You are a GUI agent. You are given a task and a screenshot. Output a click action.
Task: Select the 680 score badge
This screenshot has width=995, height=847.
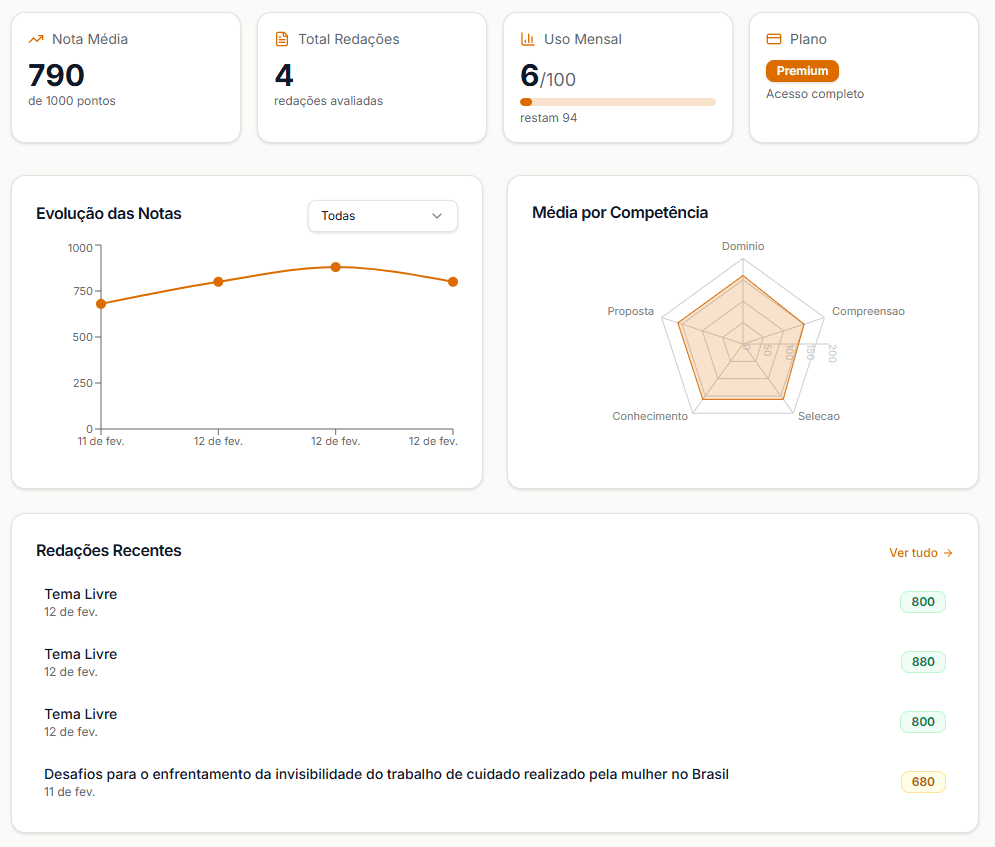click(x=922, y=782)
